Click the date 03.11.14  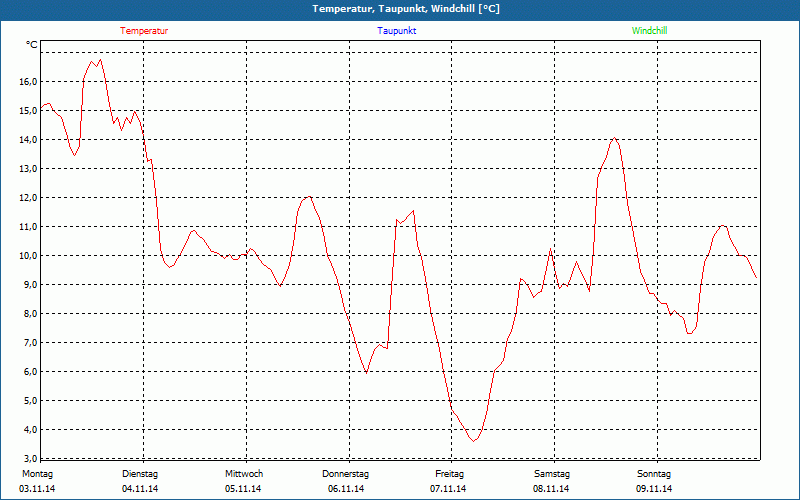pos(37,489)
